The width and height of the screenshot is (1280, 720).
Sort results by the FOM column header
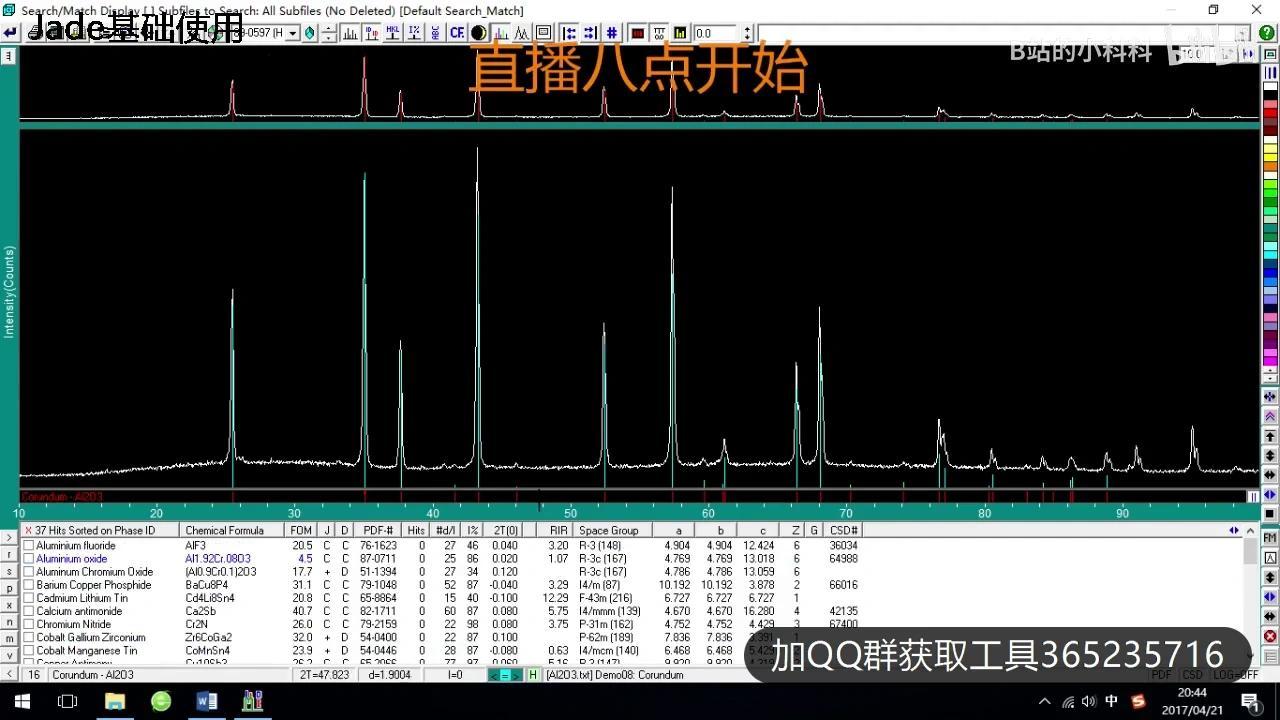tap(300, 530)
